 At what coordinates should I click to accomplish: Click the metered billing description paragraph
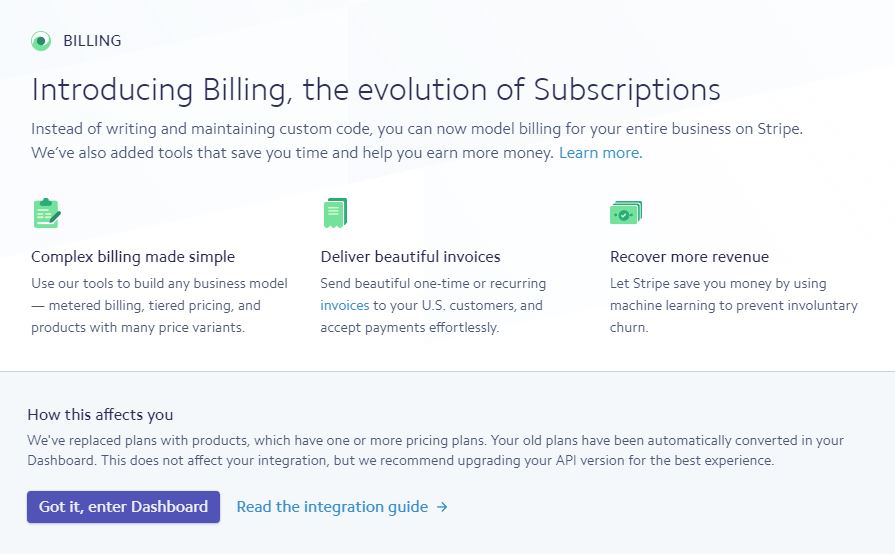(x=159, y=305)
